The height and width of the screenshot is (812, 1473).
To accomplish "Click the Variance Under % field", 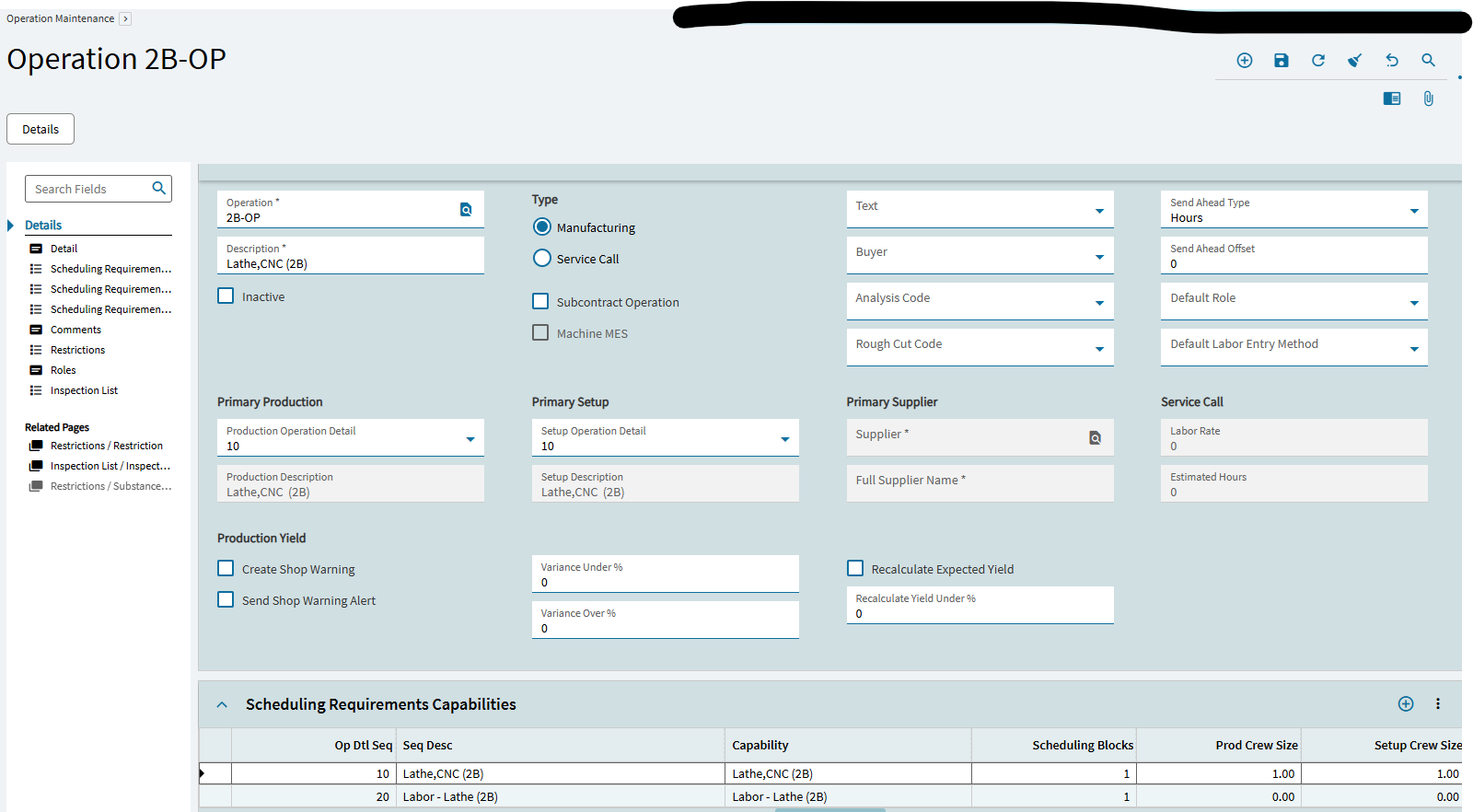I will pyautogui.click(x=666, y=574).
